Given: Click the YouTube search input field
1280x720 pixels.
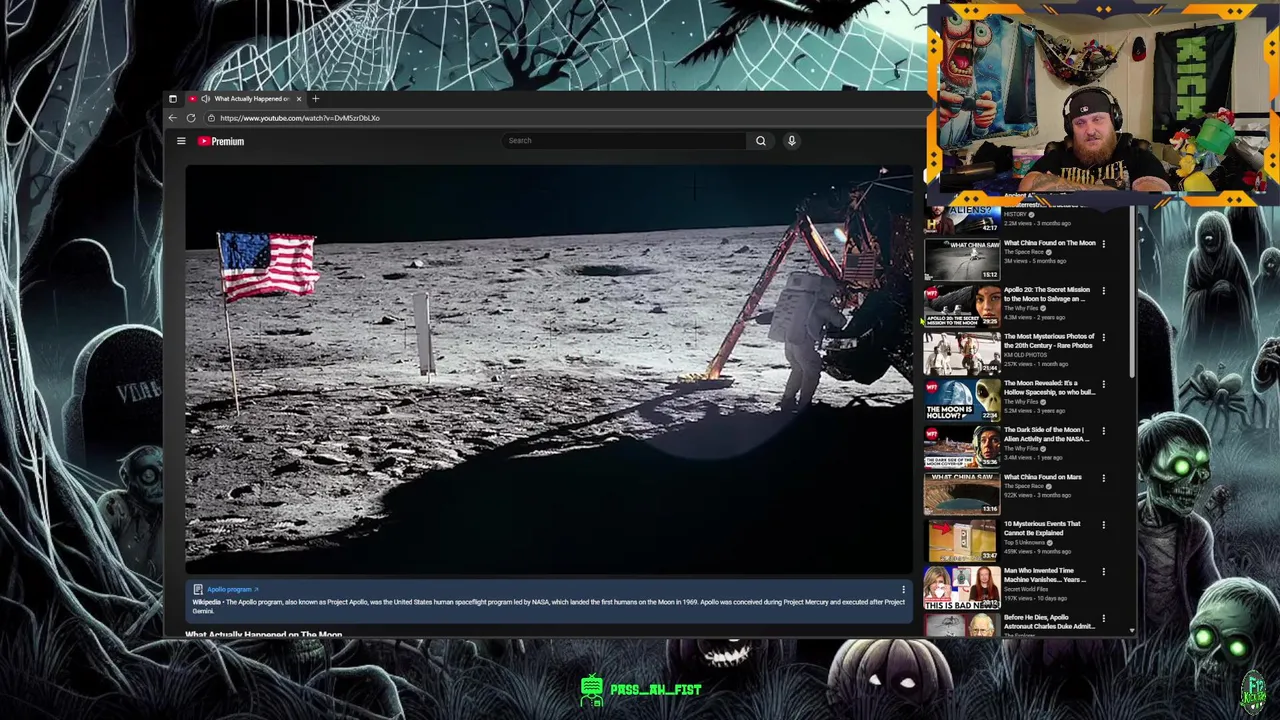Looking at the screenshot, I should pos(625,141).
